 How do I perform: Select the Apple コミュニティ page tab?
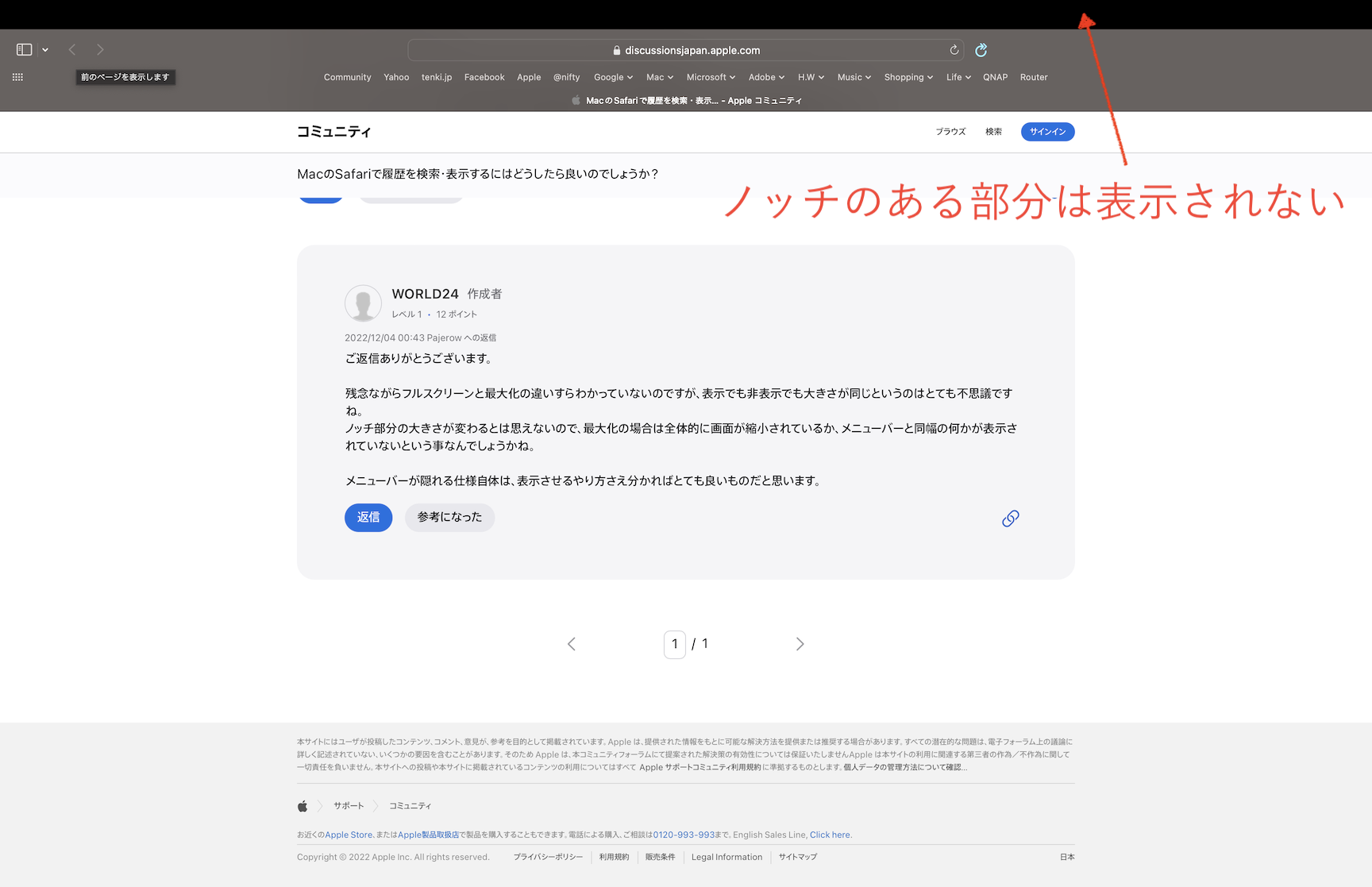click(686, 101)
